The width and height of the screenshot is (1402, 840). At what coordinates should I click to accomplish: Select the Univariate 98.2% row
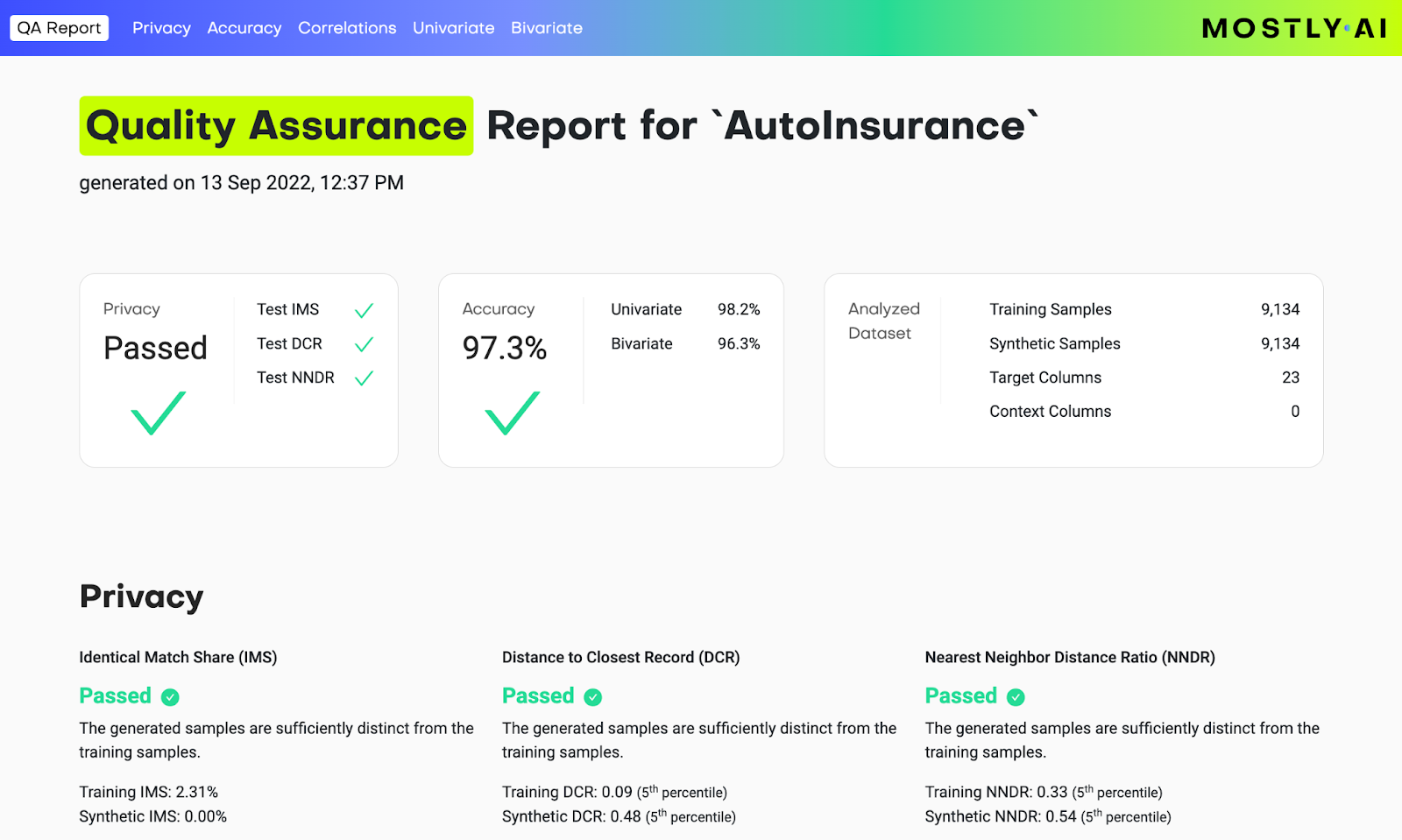pyautogui.click(x=684, y=309)
